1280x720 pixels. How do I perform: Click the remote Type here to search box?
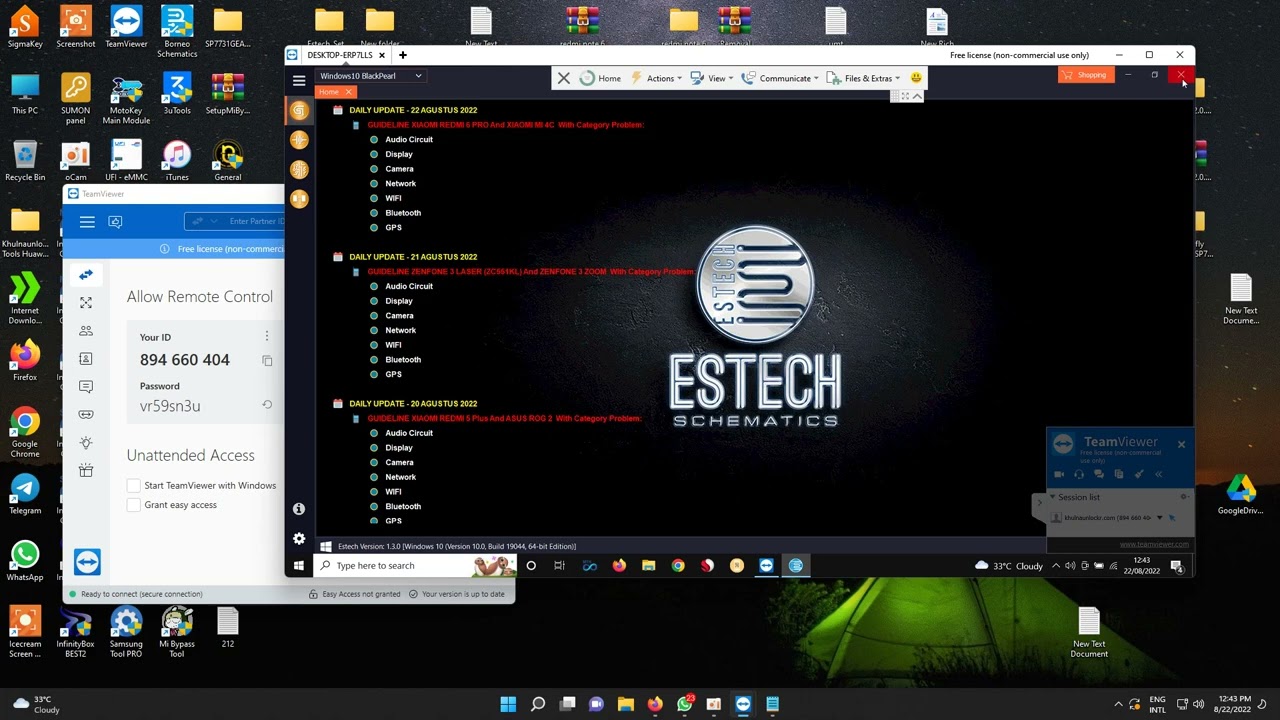click(x=413, y=566)
